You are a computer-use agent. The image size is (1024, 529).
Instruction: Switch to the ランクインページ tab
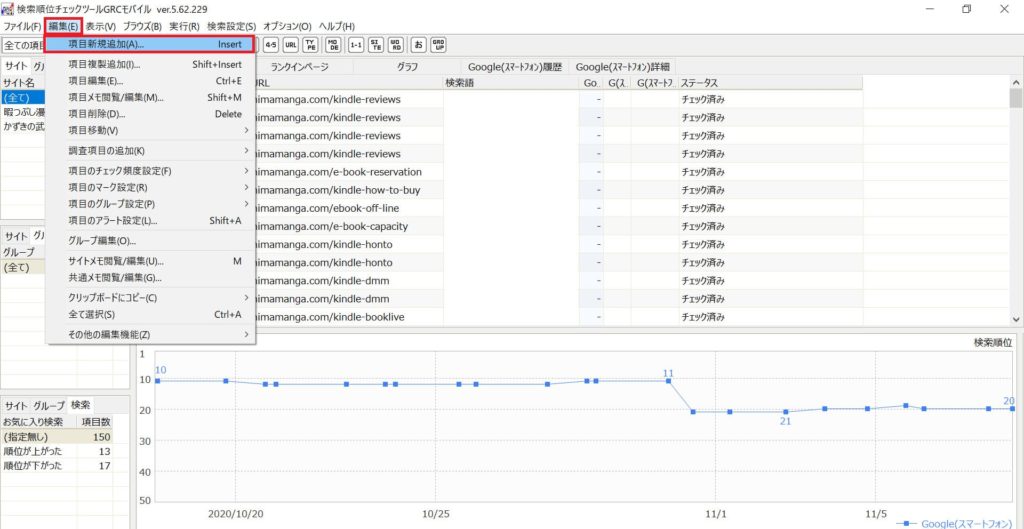300,67
